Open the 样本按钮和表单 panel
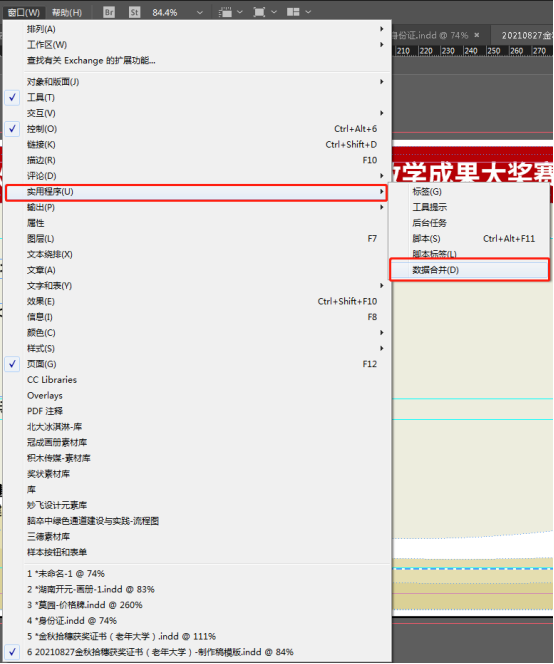554x664 pixels. 197,552
